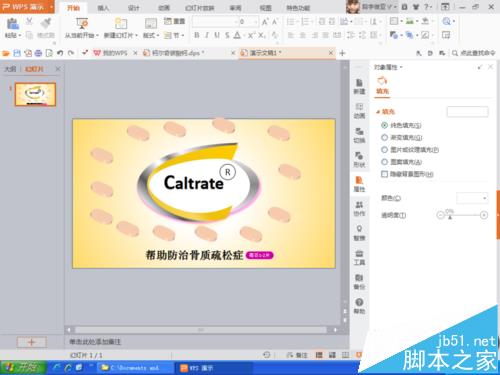Screen dimensions: 500x375
Task: Open the Help (帮助) side panel icon
Action: click(x=359, y=306)
